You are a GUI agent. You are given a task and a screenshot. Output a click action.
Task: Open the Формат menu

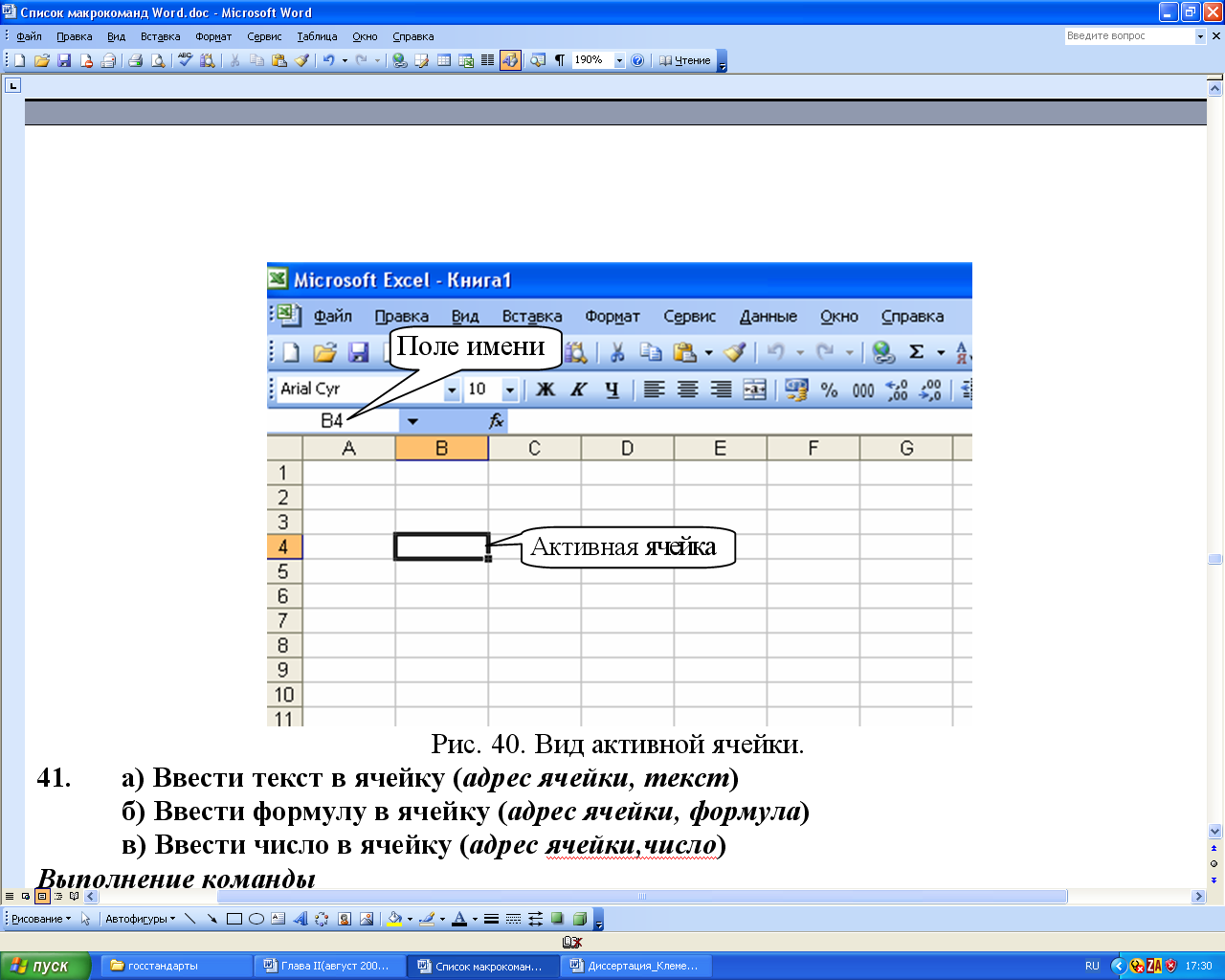pos(213,36)
